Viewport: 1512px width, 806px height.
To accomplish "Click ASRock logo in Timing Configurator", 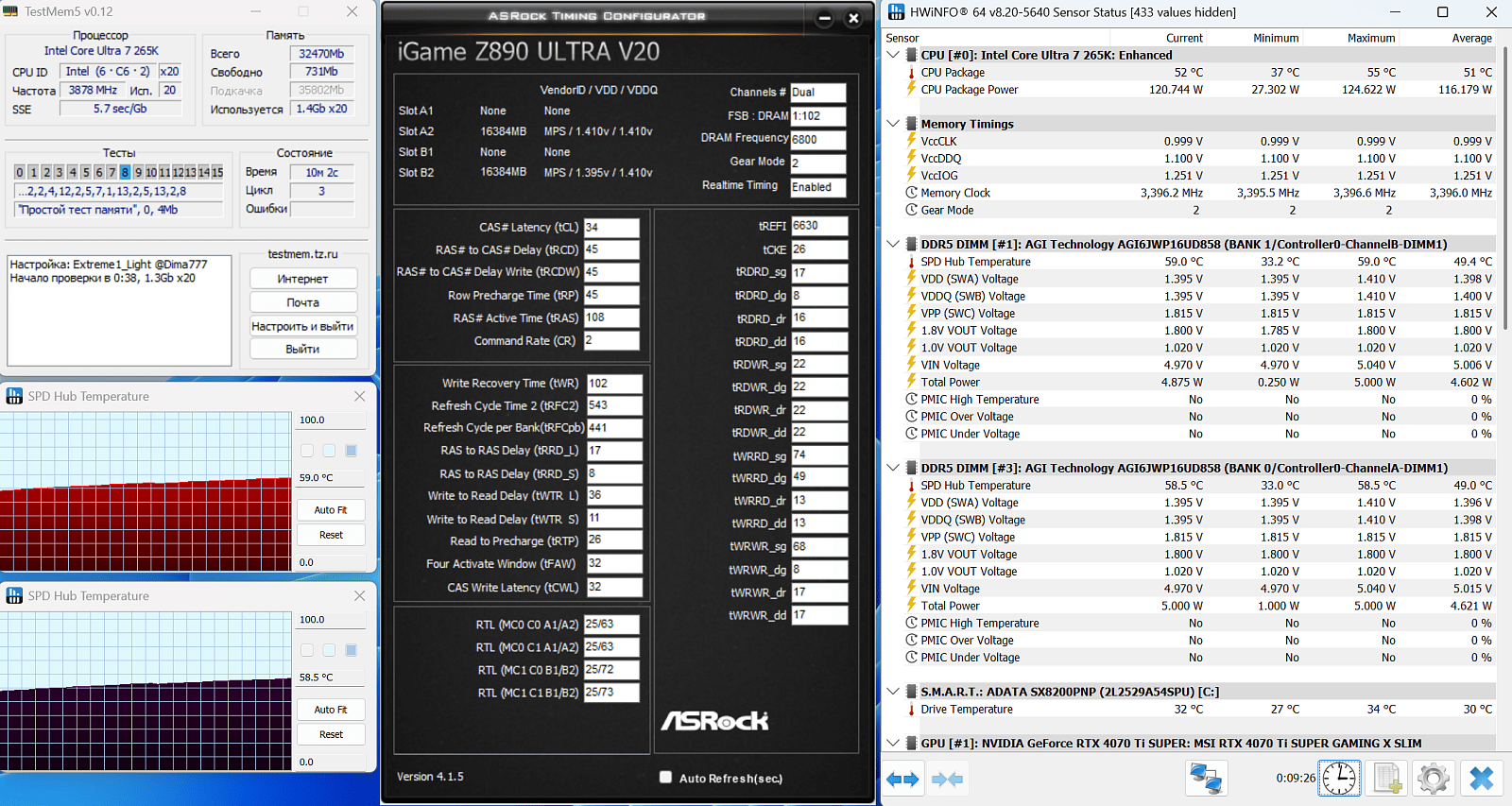I will click(714, 721).
